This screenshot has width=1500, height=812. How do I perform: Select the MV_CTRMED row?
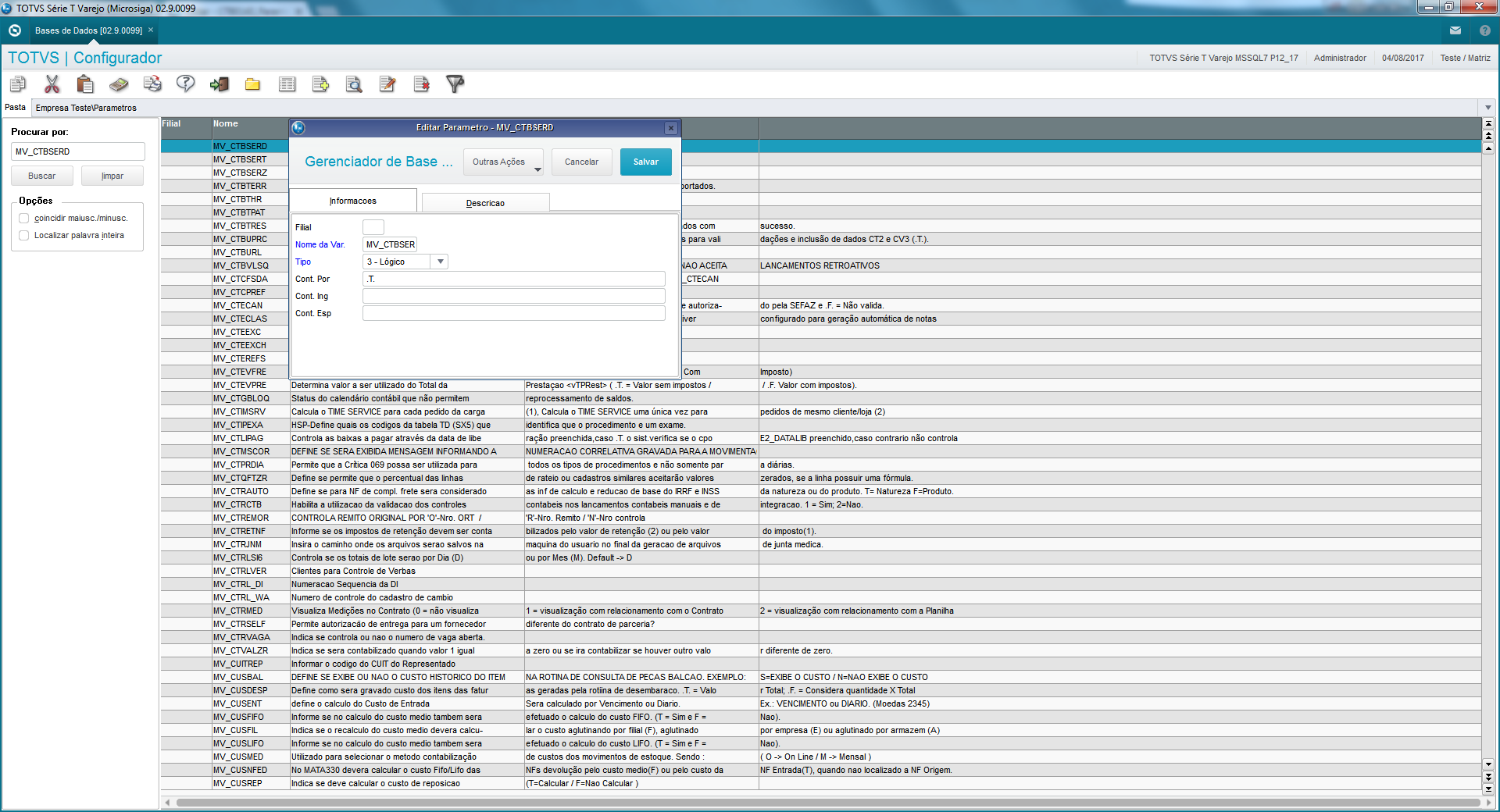(821, 611)
